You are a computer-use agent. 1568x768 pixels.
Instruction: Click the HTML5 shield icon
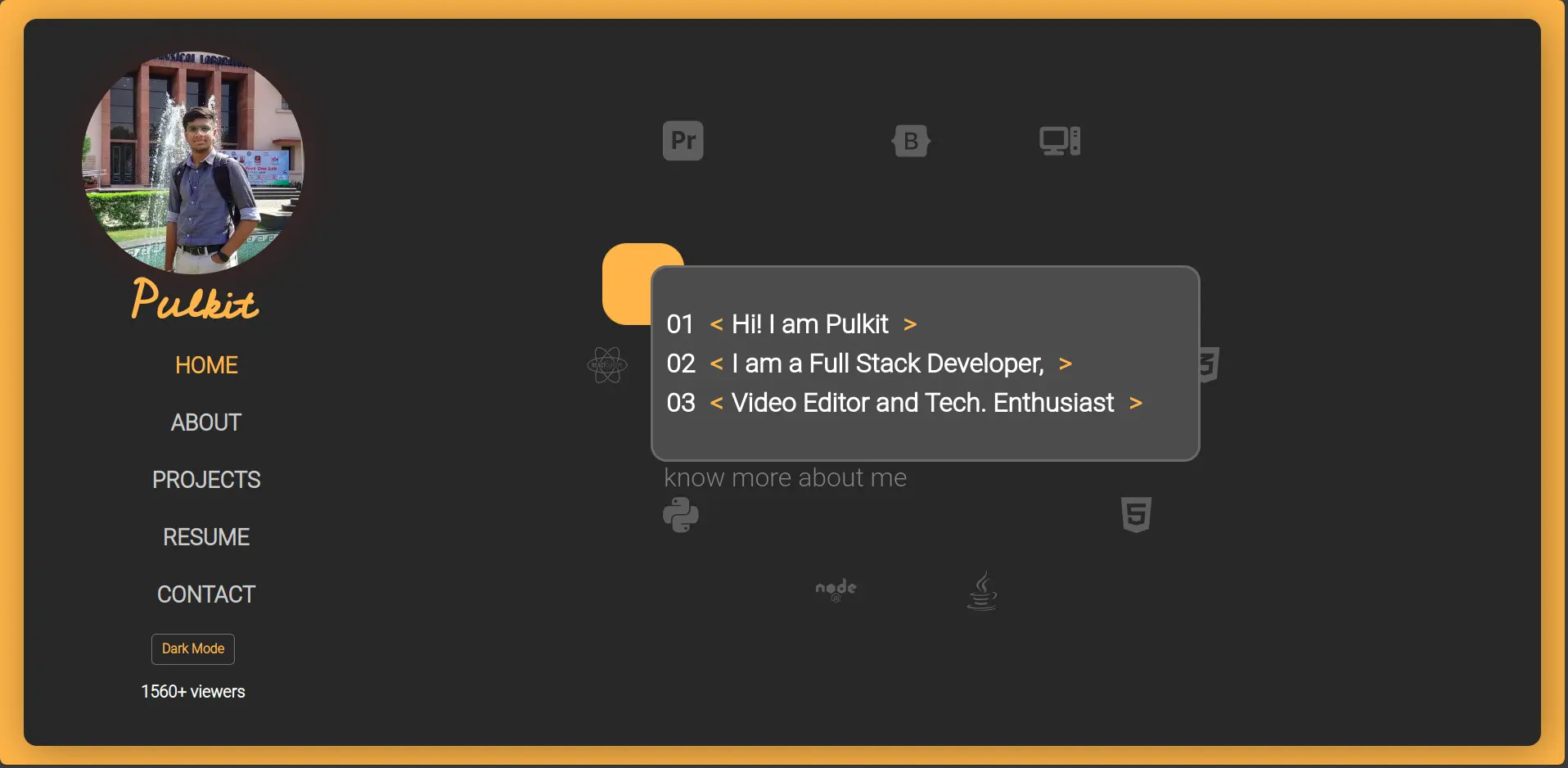pyautogui.click(x=1136, y=514)
